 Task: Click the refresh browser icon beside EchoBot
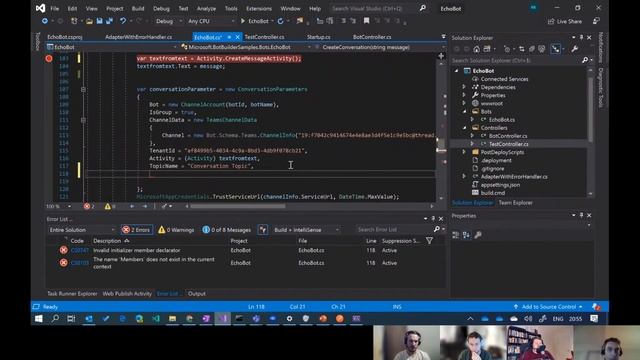click(x=280, y=21)
